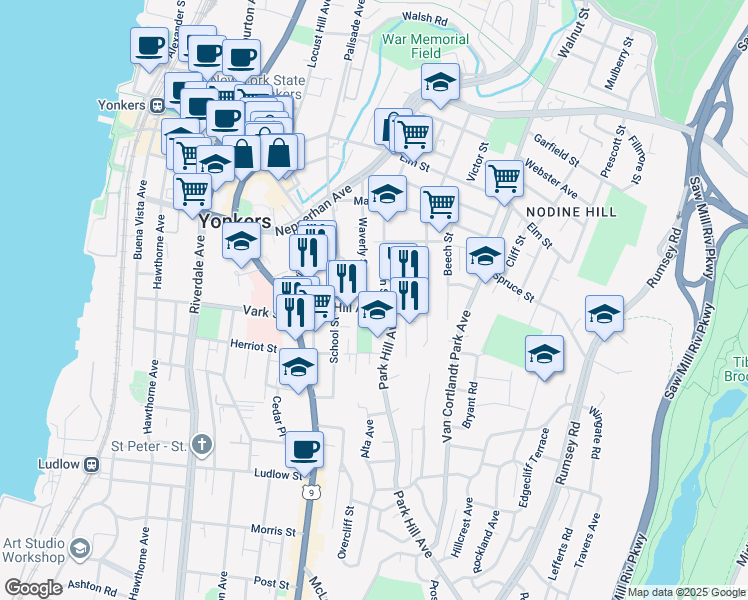
Task: Open the Google logo link
Action: point(33,588)
